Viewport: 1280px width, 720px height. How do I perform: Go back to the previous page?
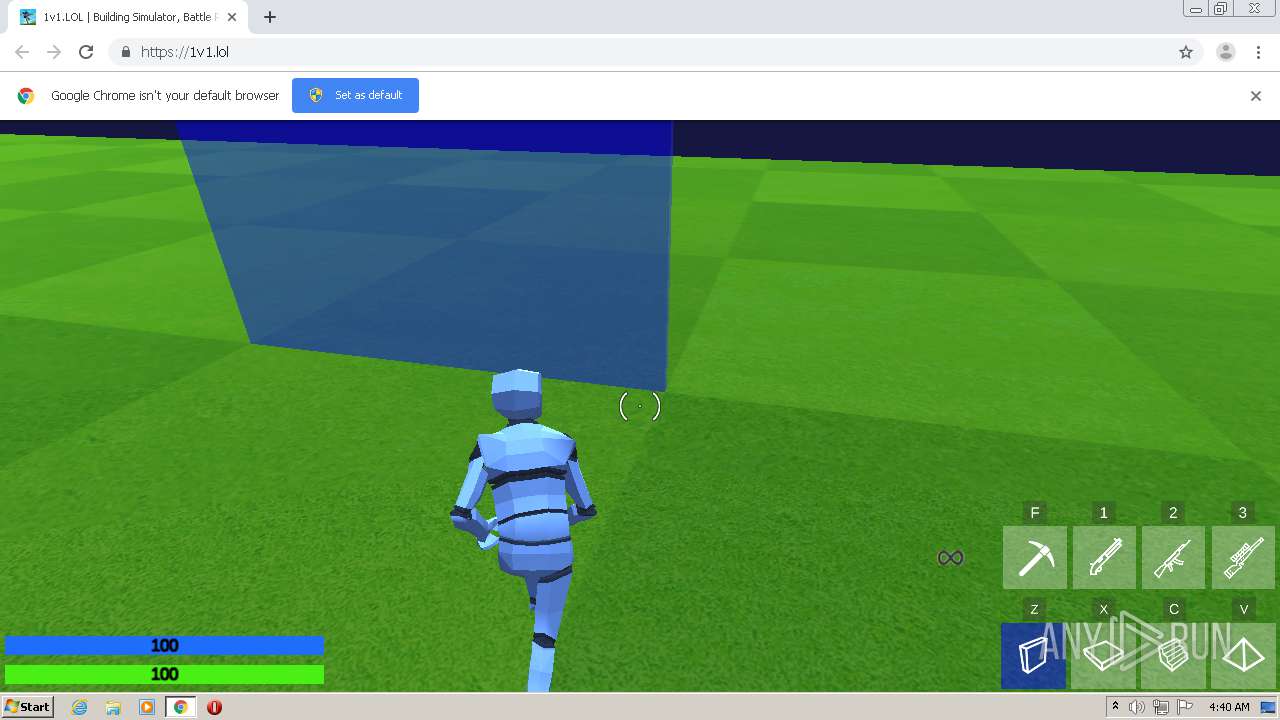coord(22,52)
